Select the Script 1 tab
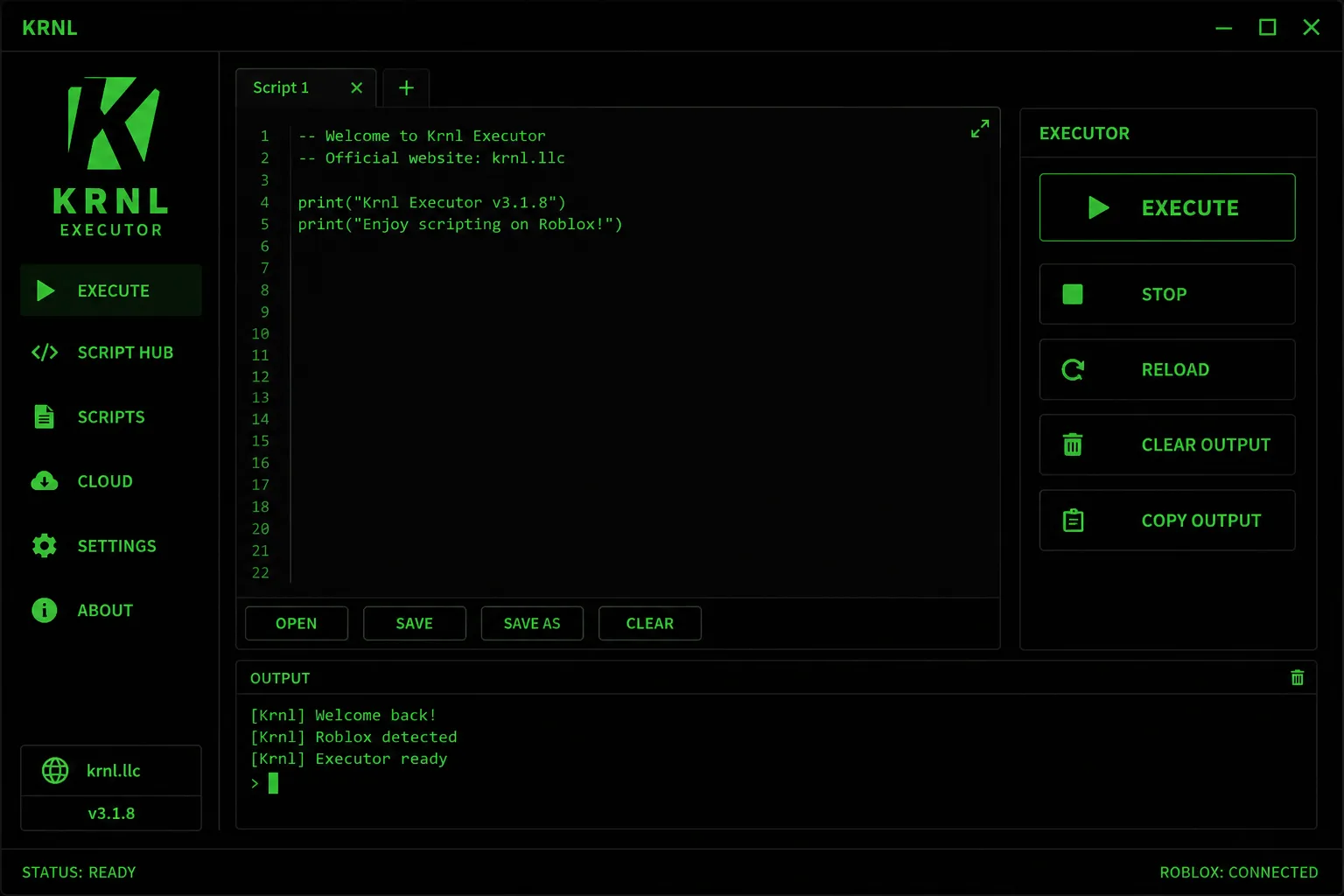 [x=305, y=87]
